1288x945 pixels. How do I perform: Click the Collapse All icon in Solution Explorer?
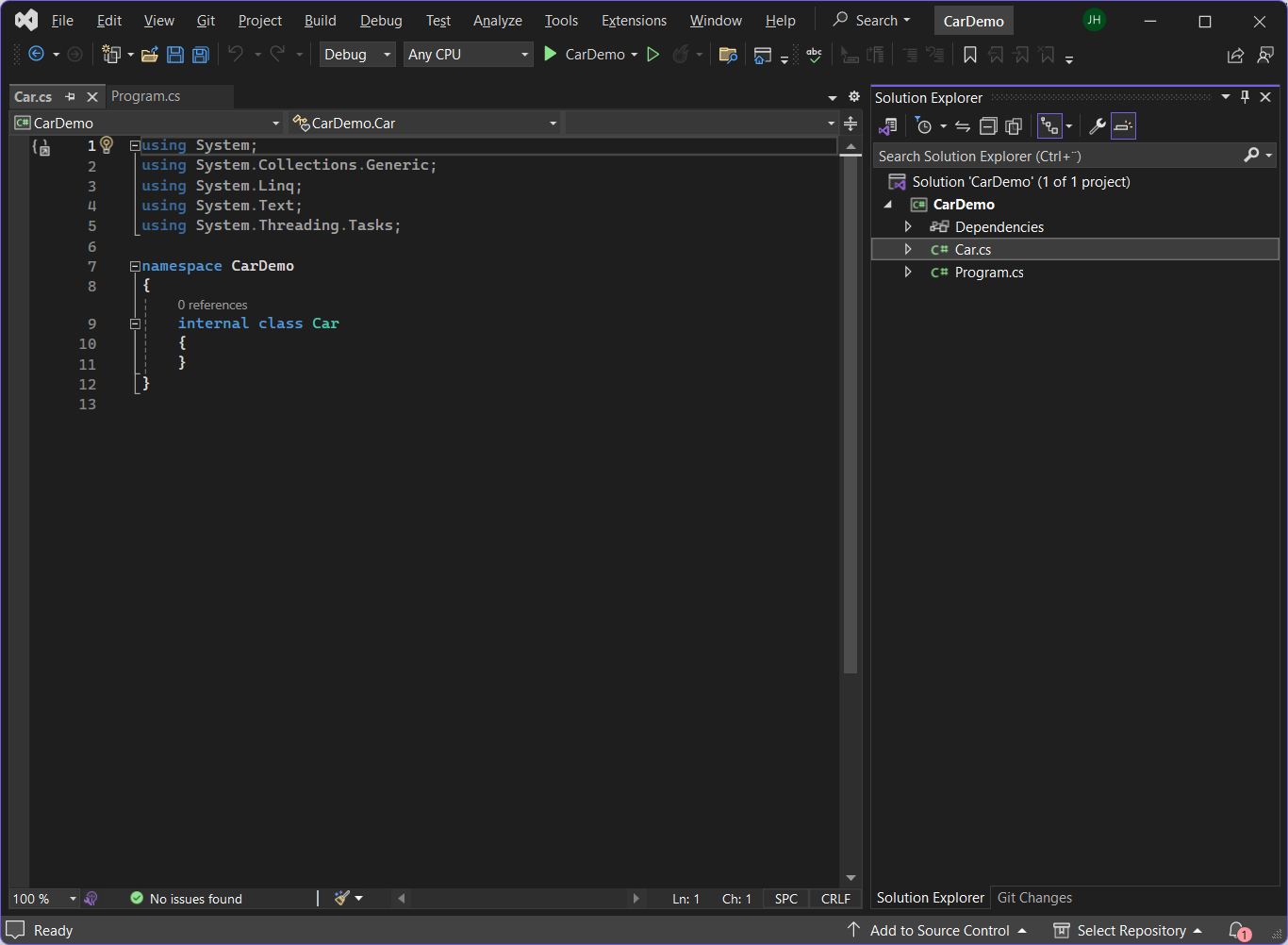(988, 126)
